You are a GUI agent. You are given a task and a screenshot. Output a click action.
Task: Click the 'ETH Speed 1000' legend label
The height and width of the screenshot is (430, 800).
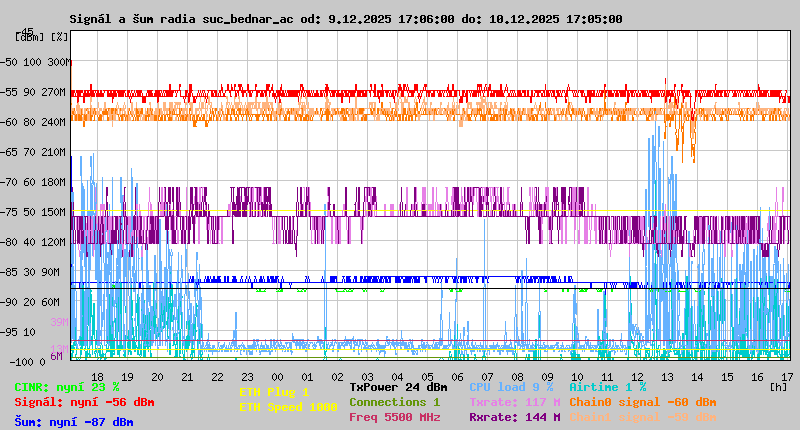pos(288,407)
